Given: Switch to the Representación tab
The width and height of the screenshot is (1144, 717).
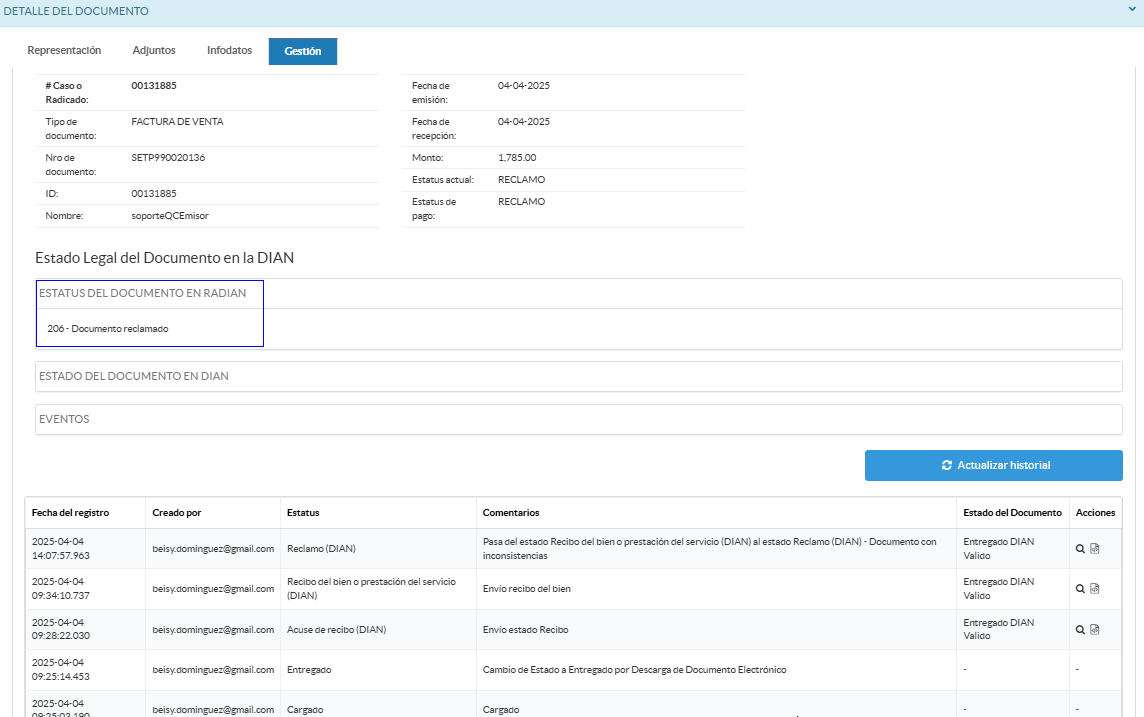Looking at the screenshot, I should pyautogui.click(x=64, y=50).
